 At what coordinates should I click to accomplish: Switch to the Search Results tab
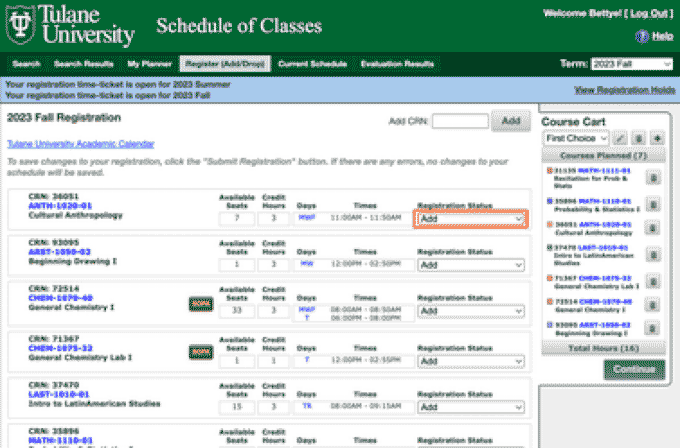point(83,64)
